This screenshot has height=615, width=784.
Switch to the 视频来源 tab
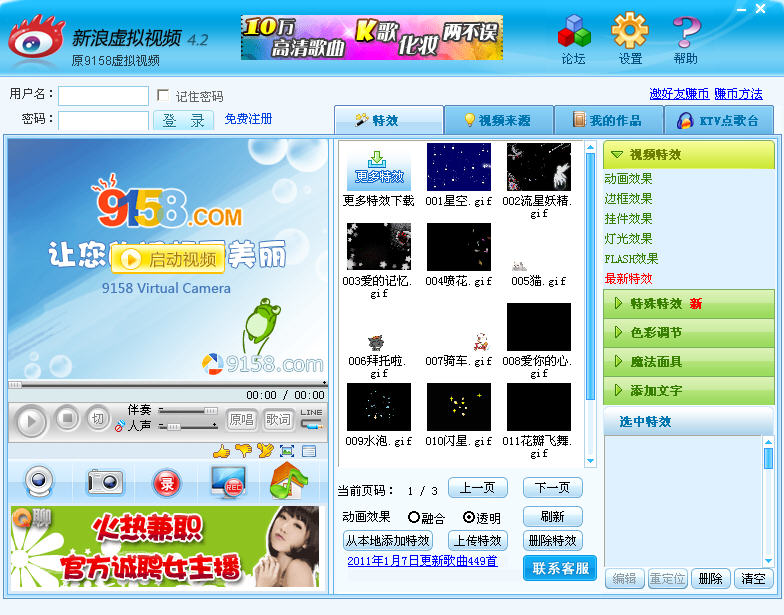pos(498,120)
